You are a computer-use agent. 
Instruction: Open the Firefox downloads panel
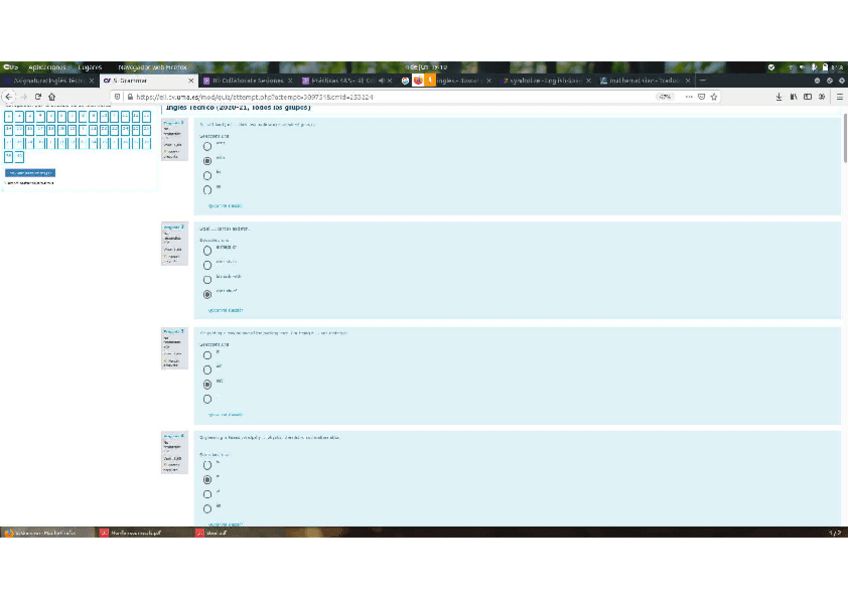[779, 97]
